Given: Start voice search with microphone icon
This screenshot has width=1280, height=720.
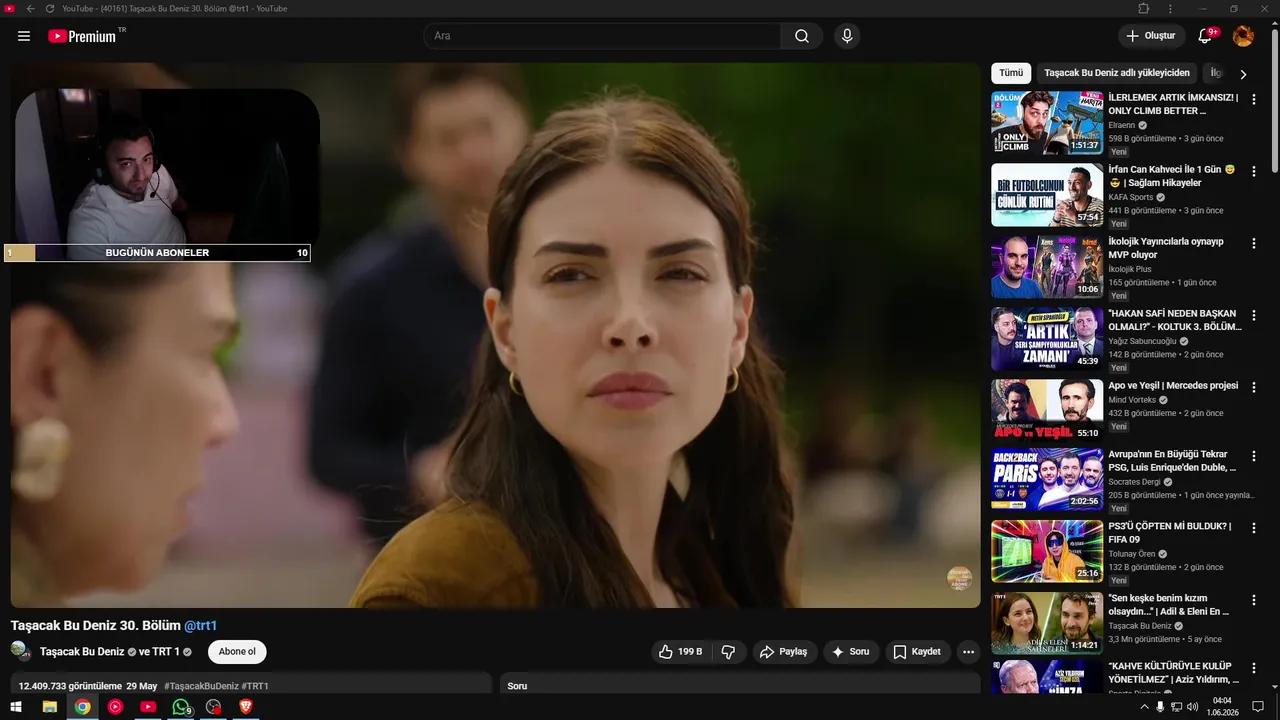Looking at the screenshot, I should [x=847, y=36].
